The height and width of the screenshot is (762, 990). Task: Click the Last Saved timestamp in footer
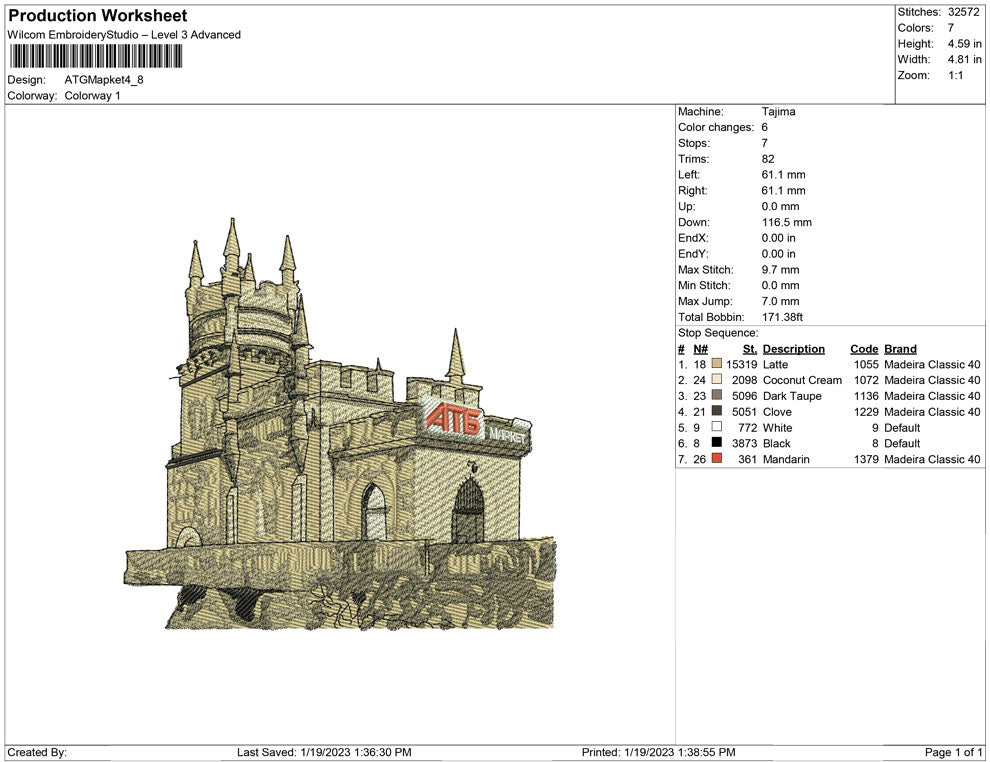[324, 752]
